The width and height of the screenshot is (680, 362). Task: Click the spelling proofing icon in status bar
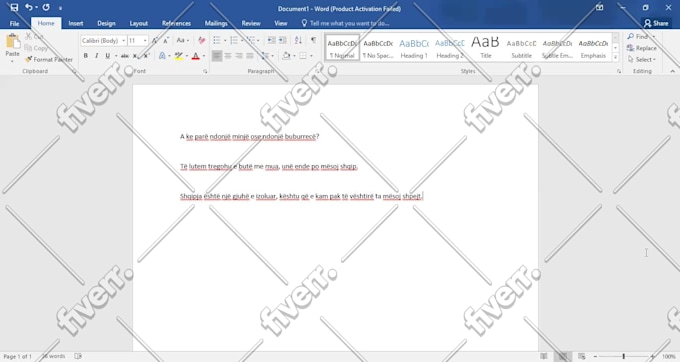(78, 356)
